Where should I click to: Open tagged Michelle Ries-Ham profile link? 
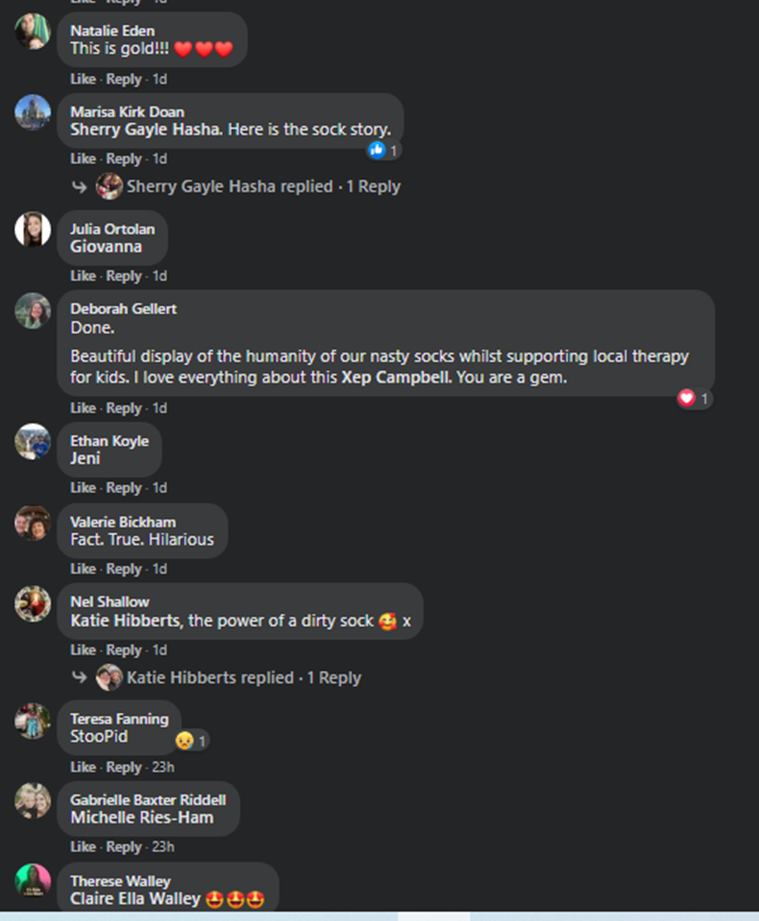pos(142,818)
